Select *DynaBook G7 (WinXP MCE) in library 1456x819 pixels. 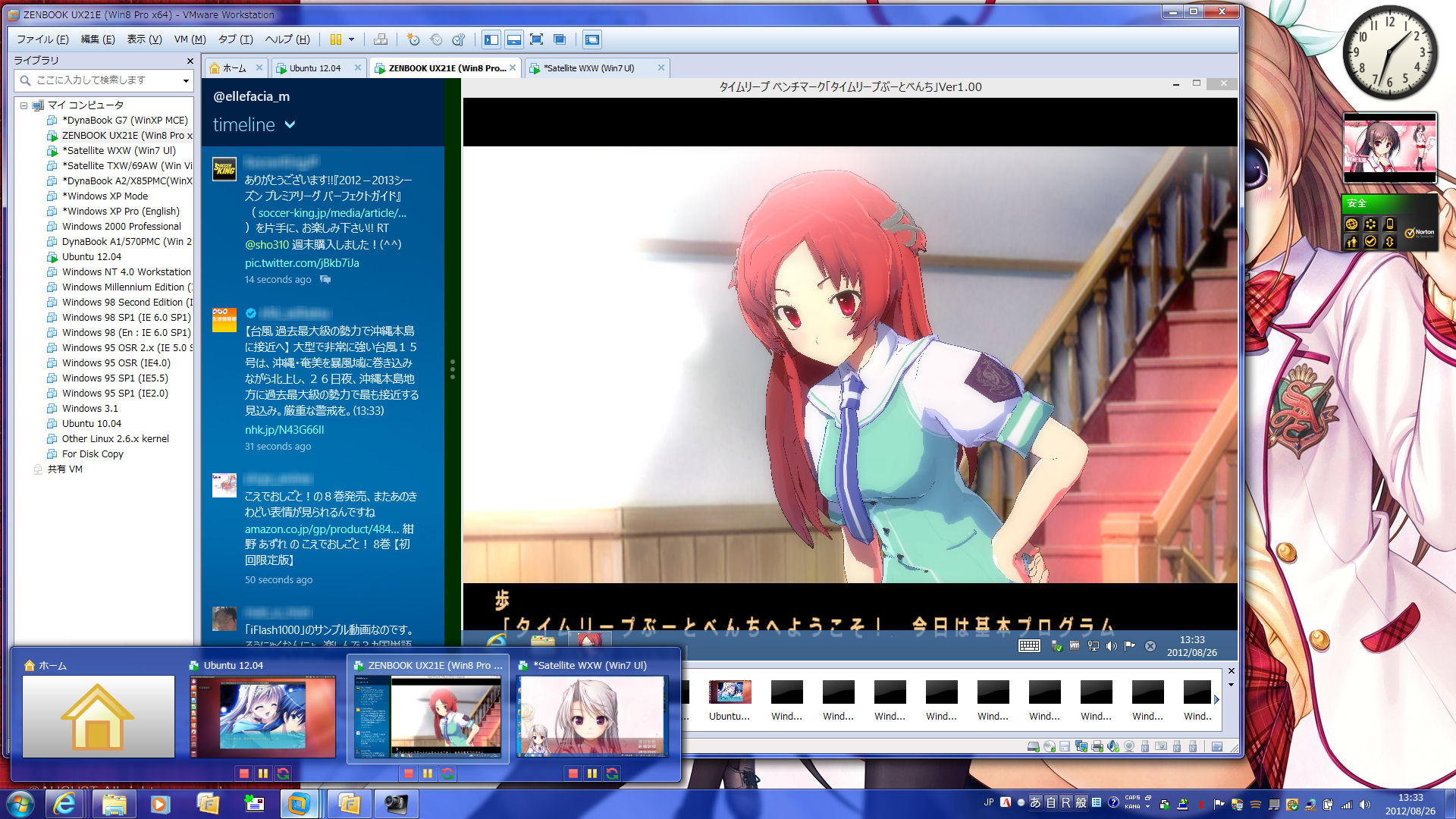pyautogui.click(x=124, y=120)
